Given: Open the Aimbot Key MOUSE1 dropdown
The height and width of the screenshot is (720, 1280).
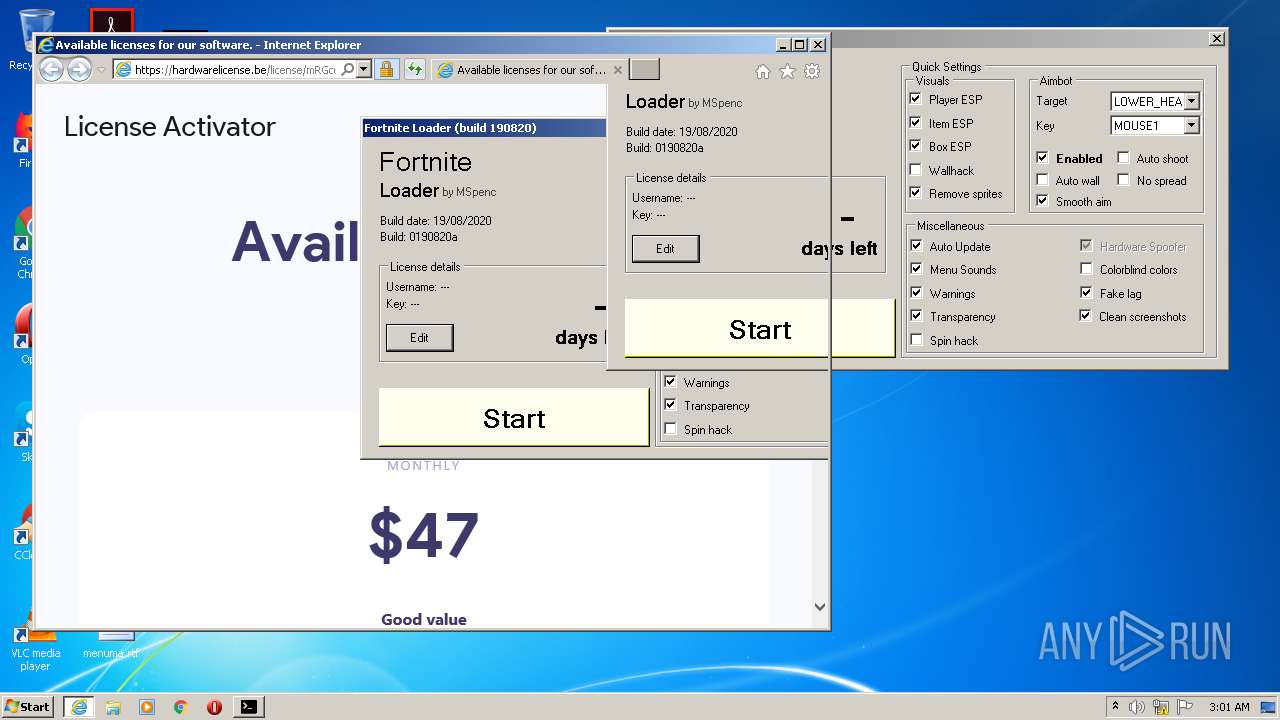Looking at the screenshot, I should click(1191, 126).
